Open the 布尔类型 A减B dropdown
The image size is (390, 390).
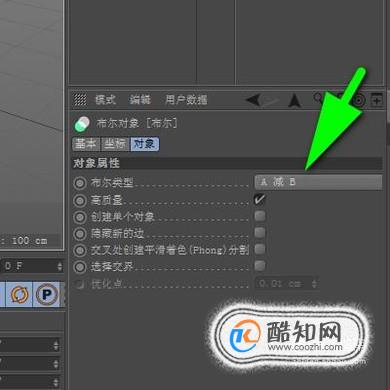click(x=318, y=182)
